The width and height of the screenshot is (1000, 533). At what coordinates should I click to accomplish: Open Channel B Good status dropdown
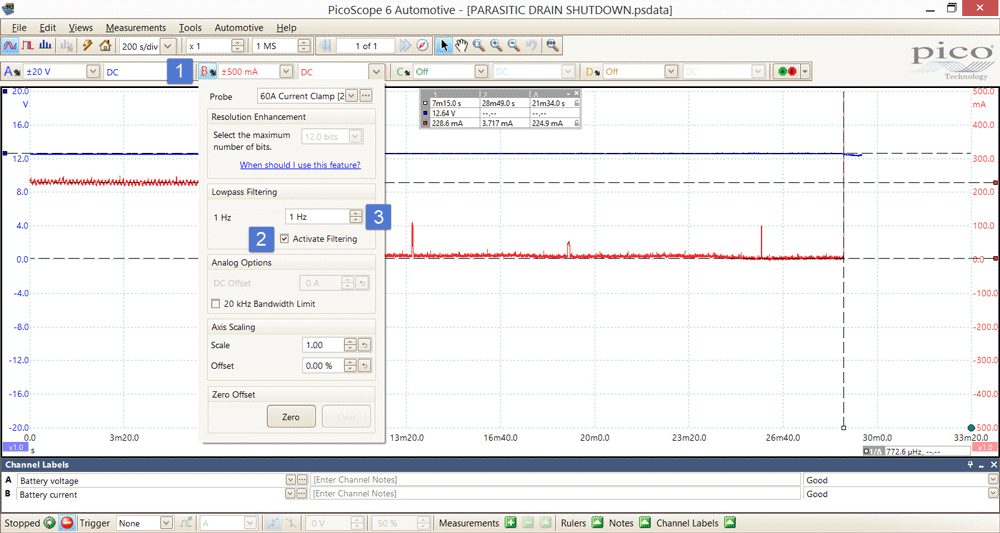[x=993, y=493]
